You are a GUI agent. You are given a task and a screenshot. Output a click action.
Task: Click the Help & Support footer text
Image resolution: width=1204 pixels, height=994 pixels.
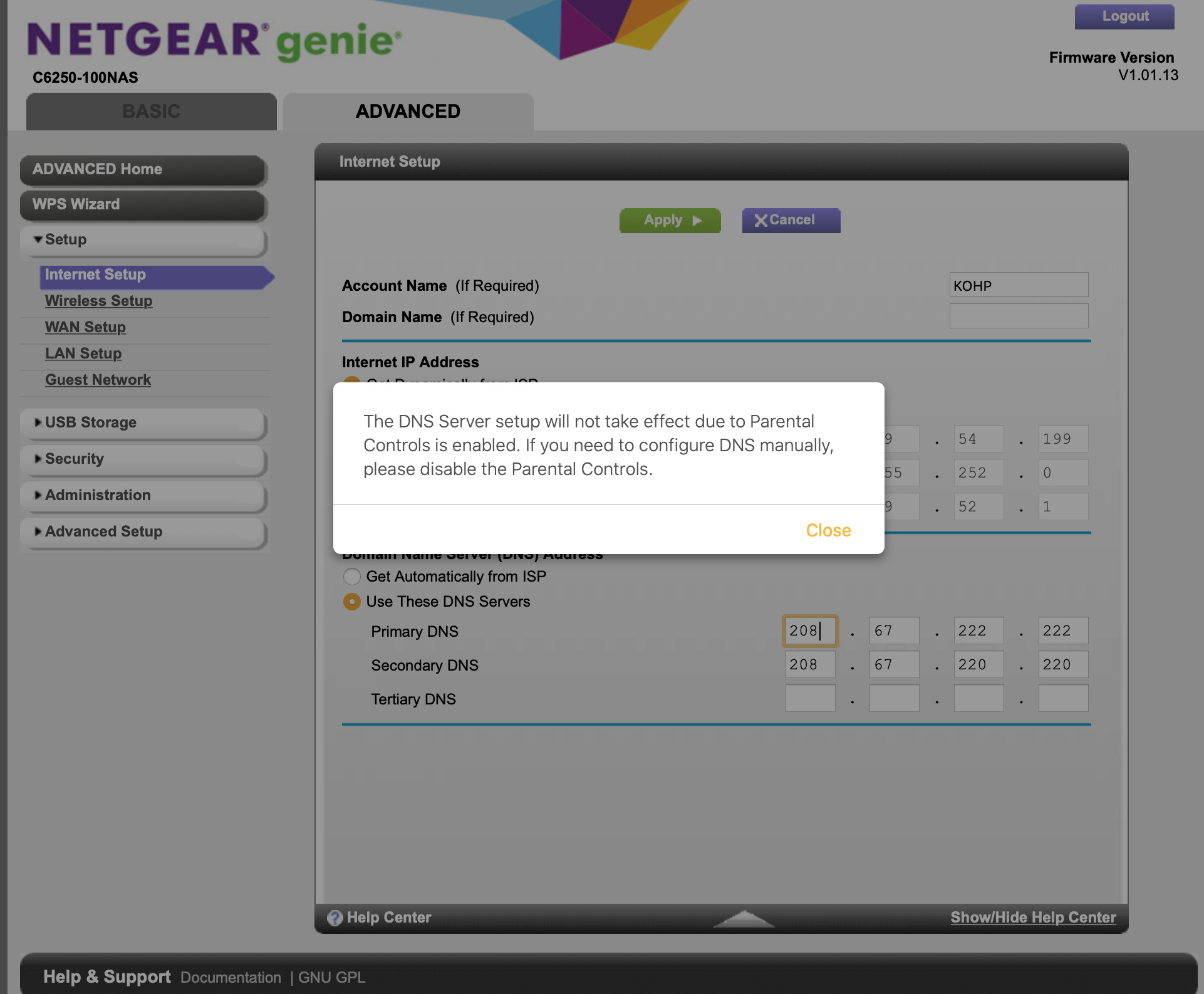pyautogui.click(x=106, y=976)
